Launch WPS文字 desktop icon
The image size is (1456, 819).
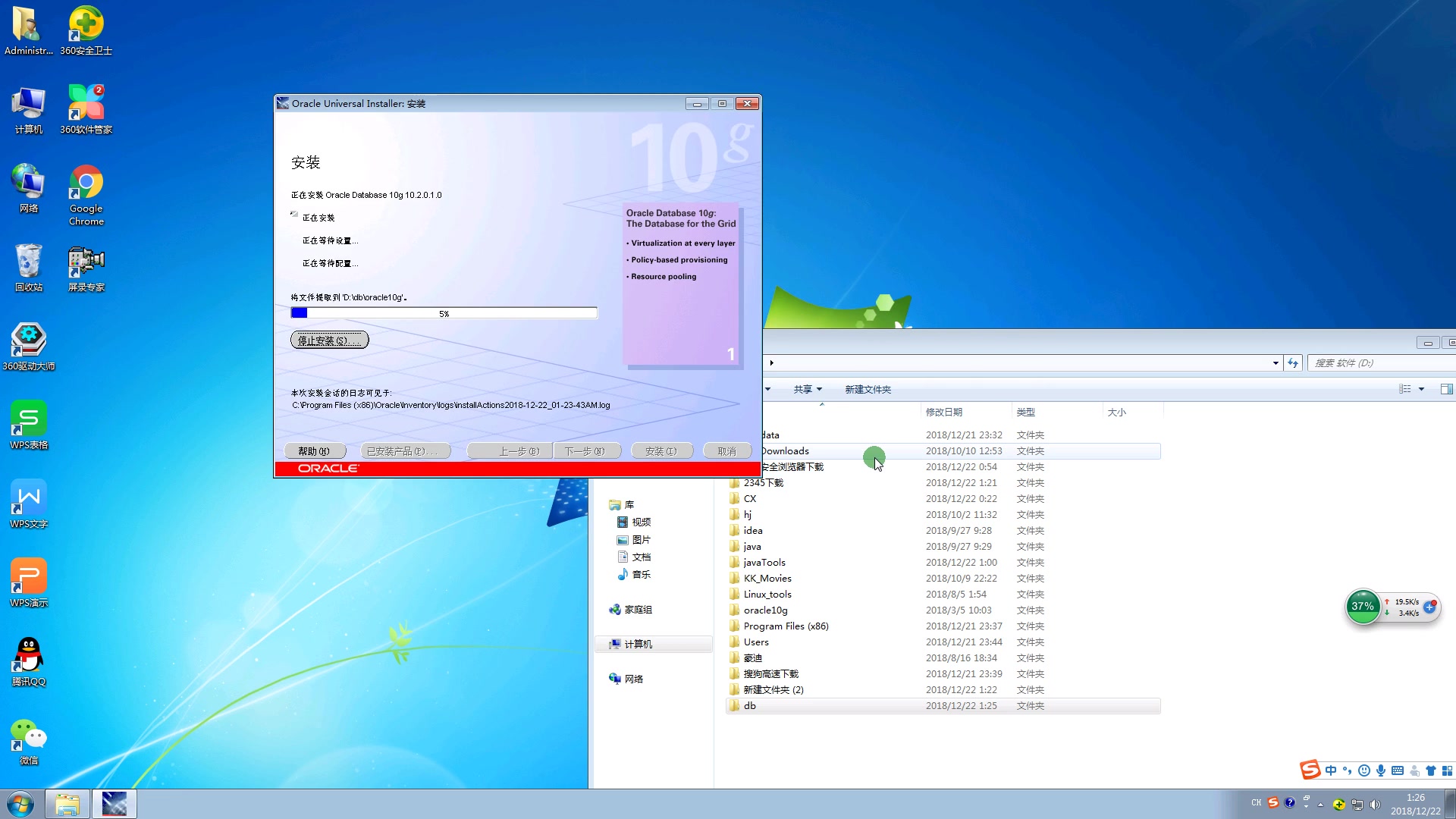(x=28, y=504)
